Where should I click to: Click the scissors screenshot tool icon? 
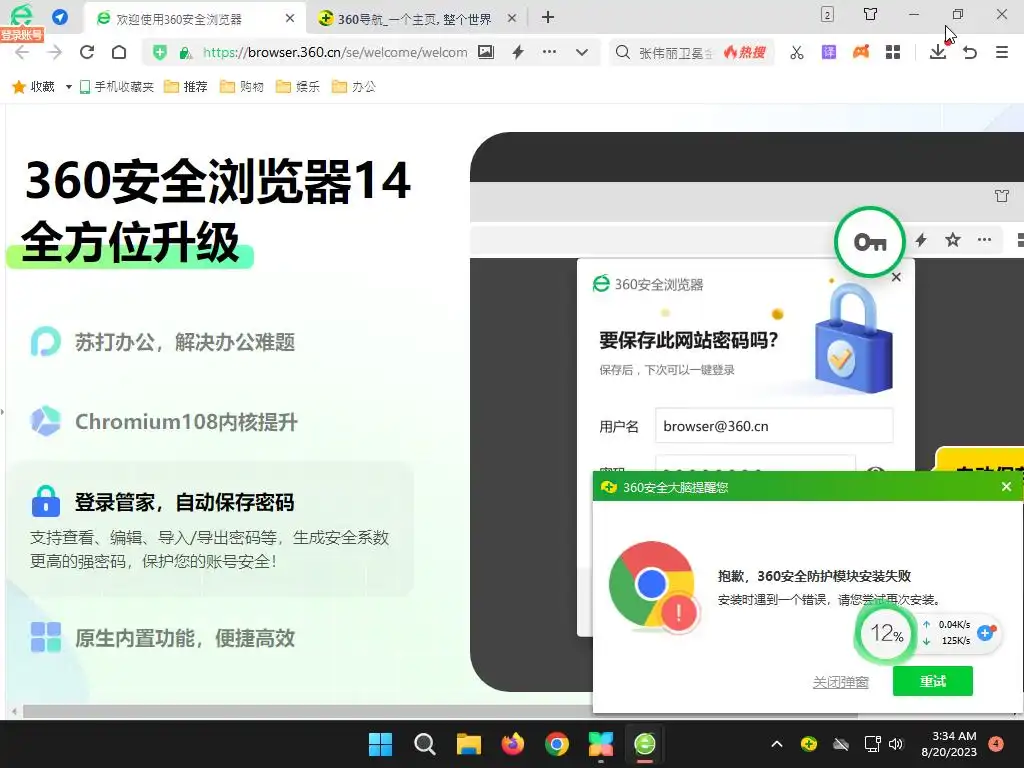(x=797, y=52)
